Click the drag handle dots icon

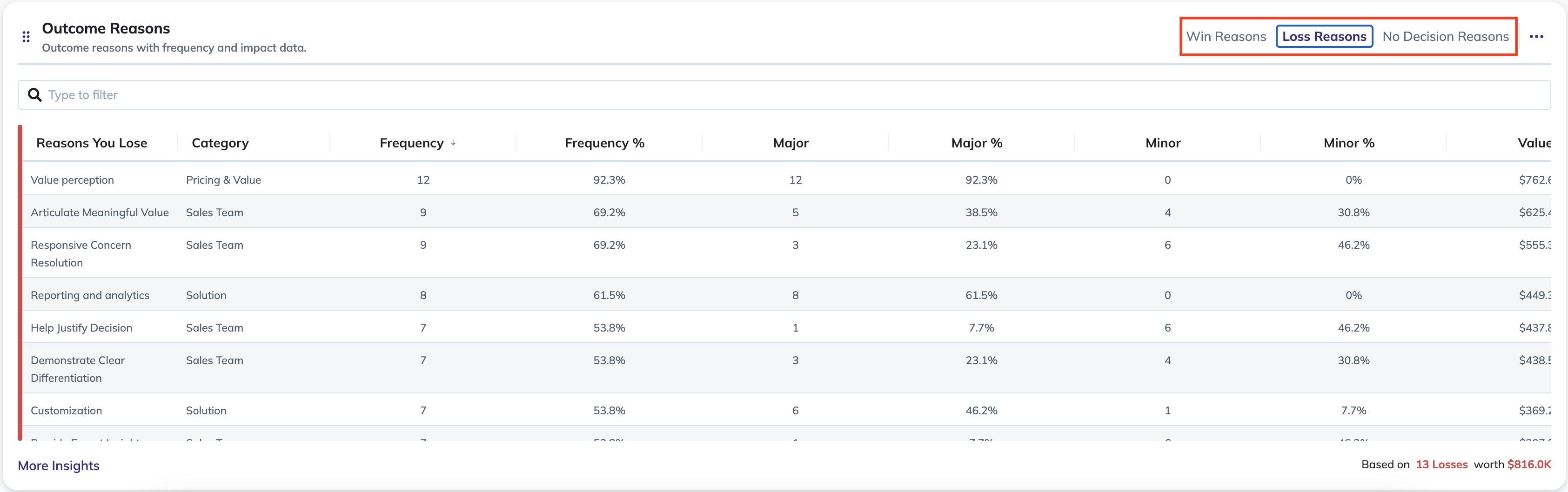[x=26, y=37]
